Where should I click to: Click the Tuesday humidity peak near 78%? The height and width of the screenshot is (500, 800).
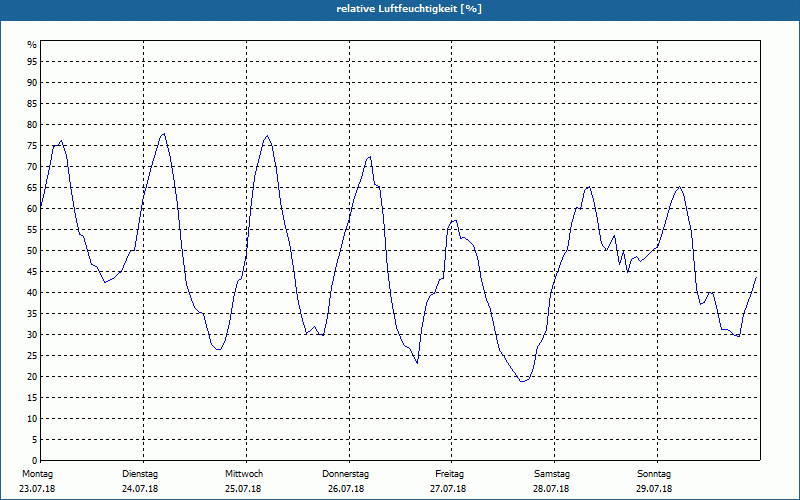click(x=164, y=134)
